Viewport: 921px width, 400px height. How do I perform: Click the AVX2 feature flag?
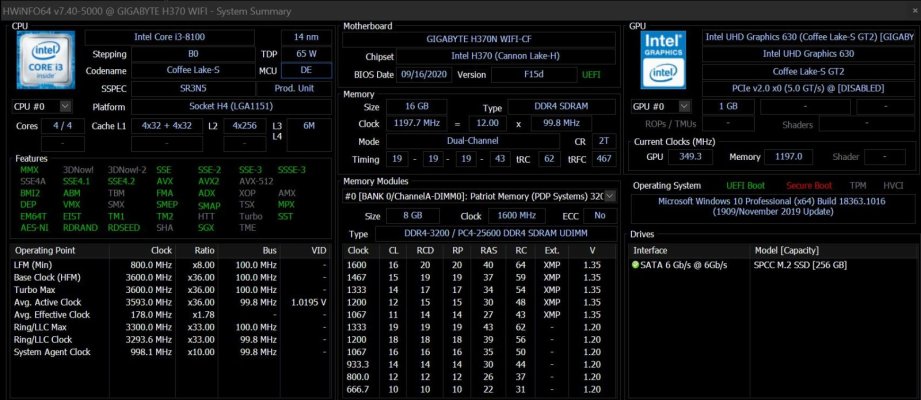coord(209,181)
